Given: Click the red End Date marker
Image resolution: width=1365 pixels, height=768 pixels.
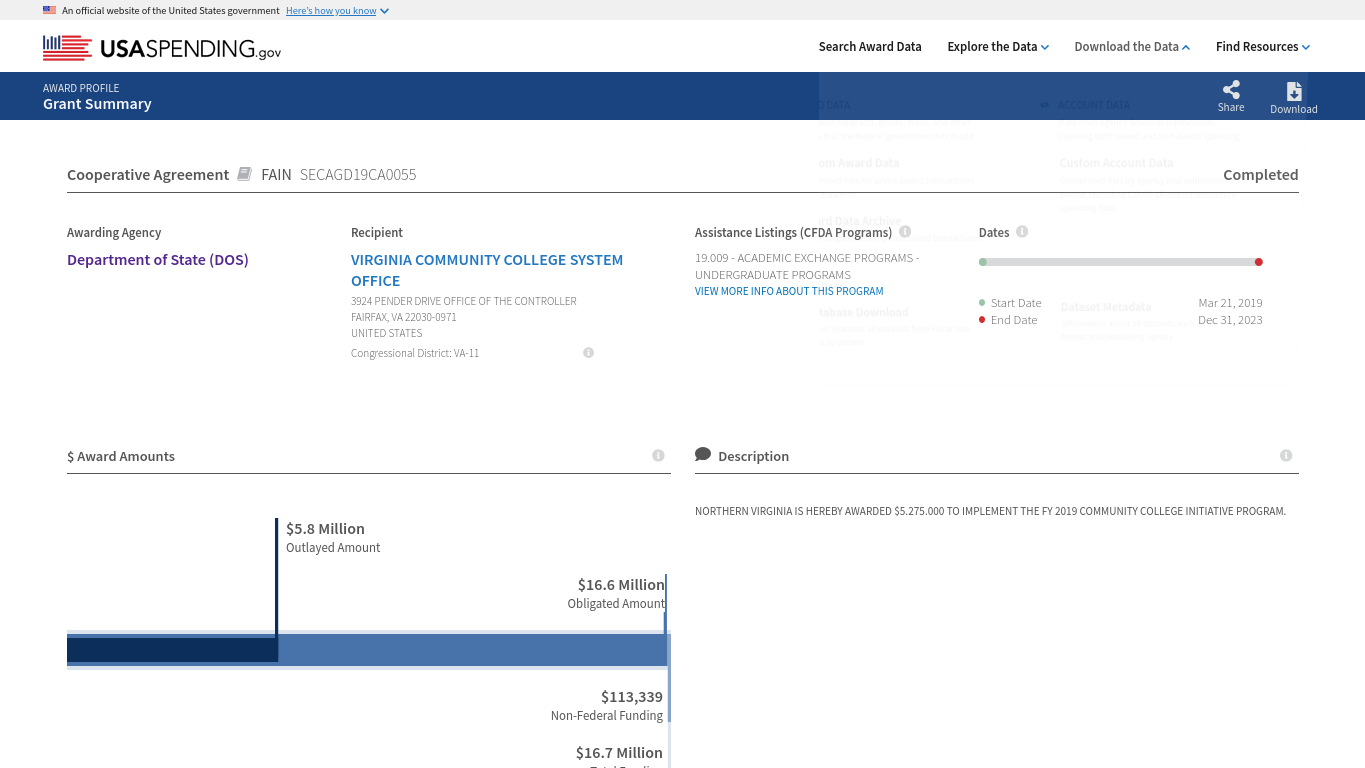Looking at the screenshot, I should pyautogui.click(x=1258, y=262).
